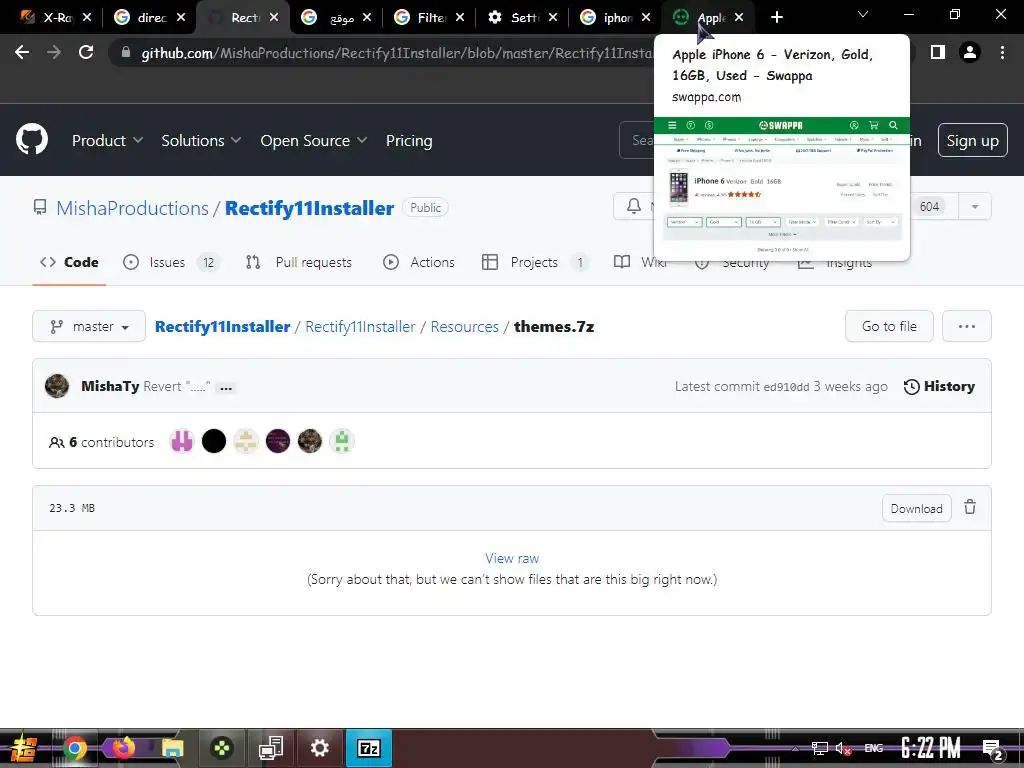
Task: Click the GitHub Octocat logo
Action: (x=32, y=139)
